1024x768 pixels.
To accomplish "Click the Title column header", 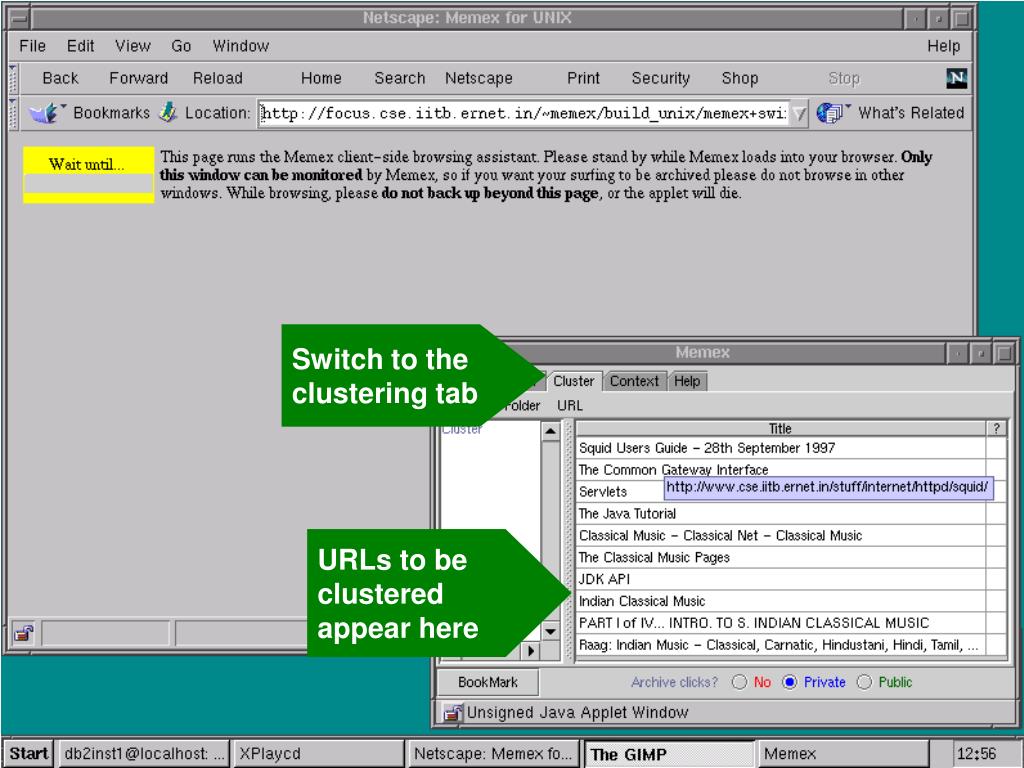I will coord(780,428).
